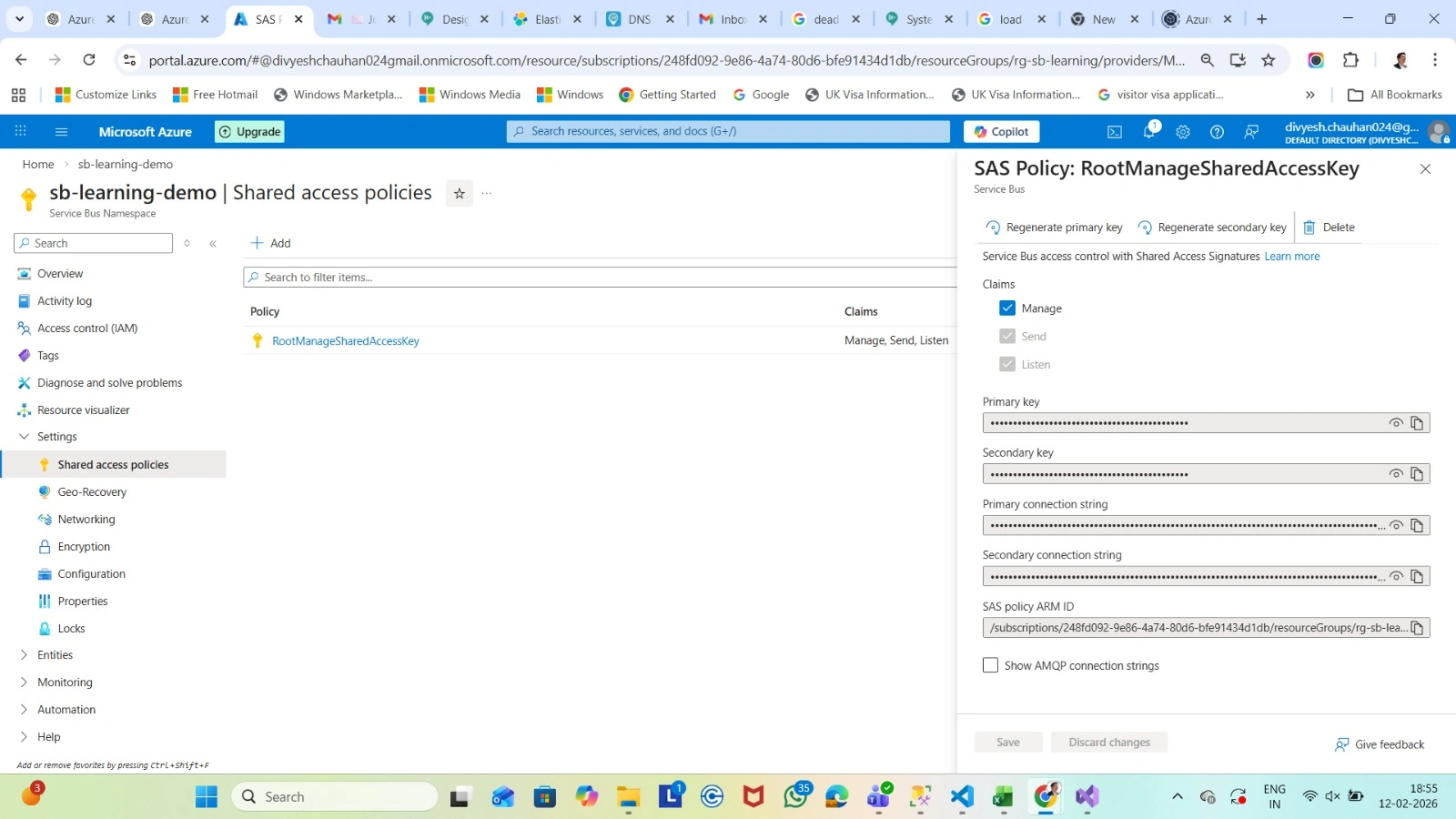
Task: Toggle the Send claim checkbox
Action: click(x=1007, y=336)
